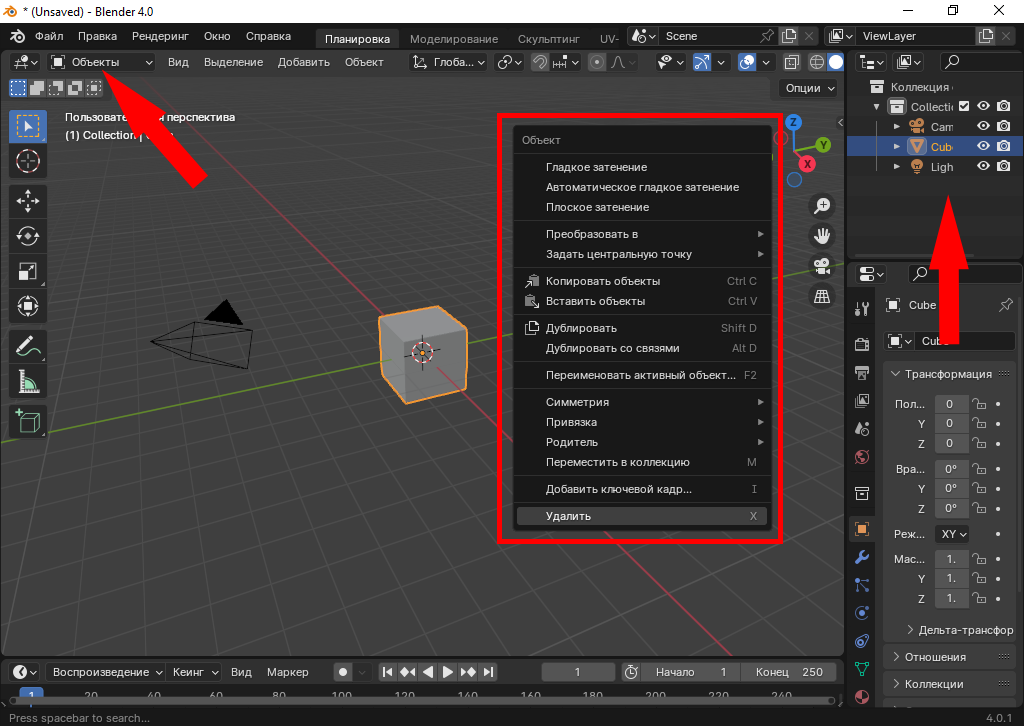Toggle camera view button in viewport

click(822, 266)
